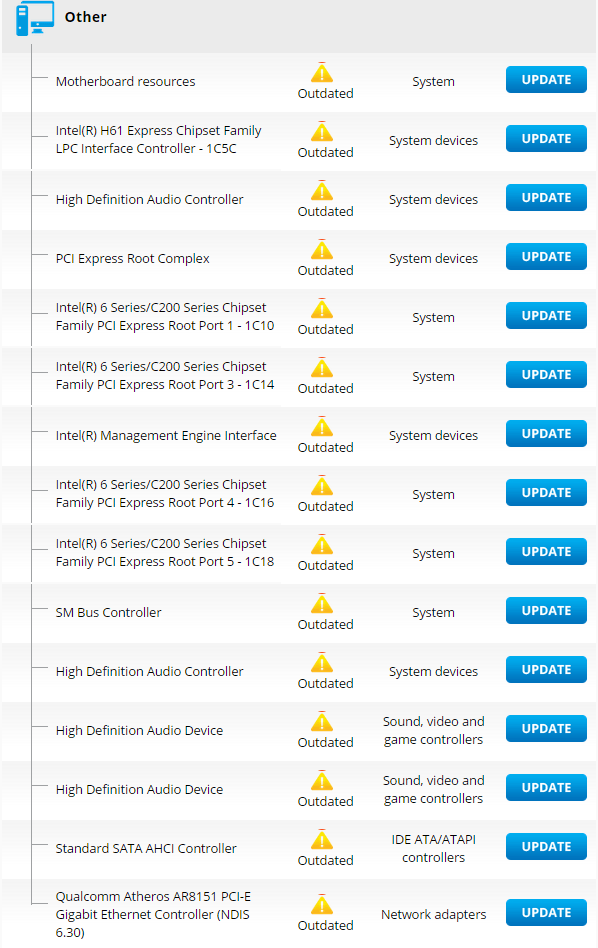Viewport: 598px width, 948px height.
Task: Click warning icon for Qualcomm Atheros Ethernet Controller
Action: click(322, 904)
